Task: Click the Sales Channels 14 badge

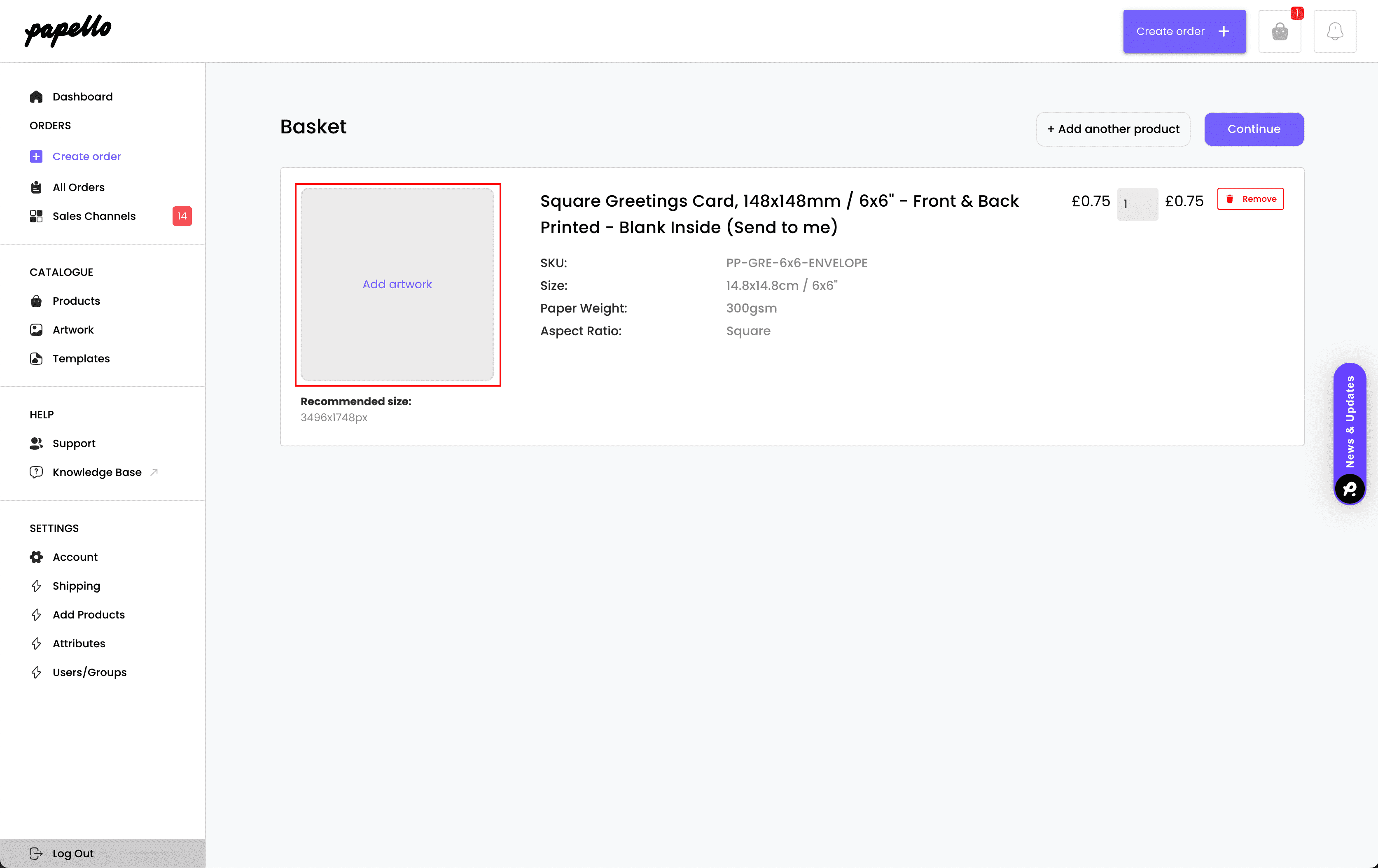Action: [182, 216]
